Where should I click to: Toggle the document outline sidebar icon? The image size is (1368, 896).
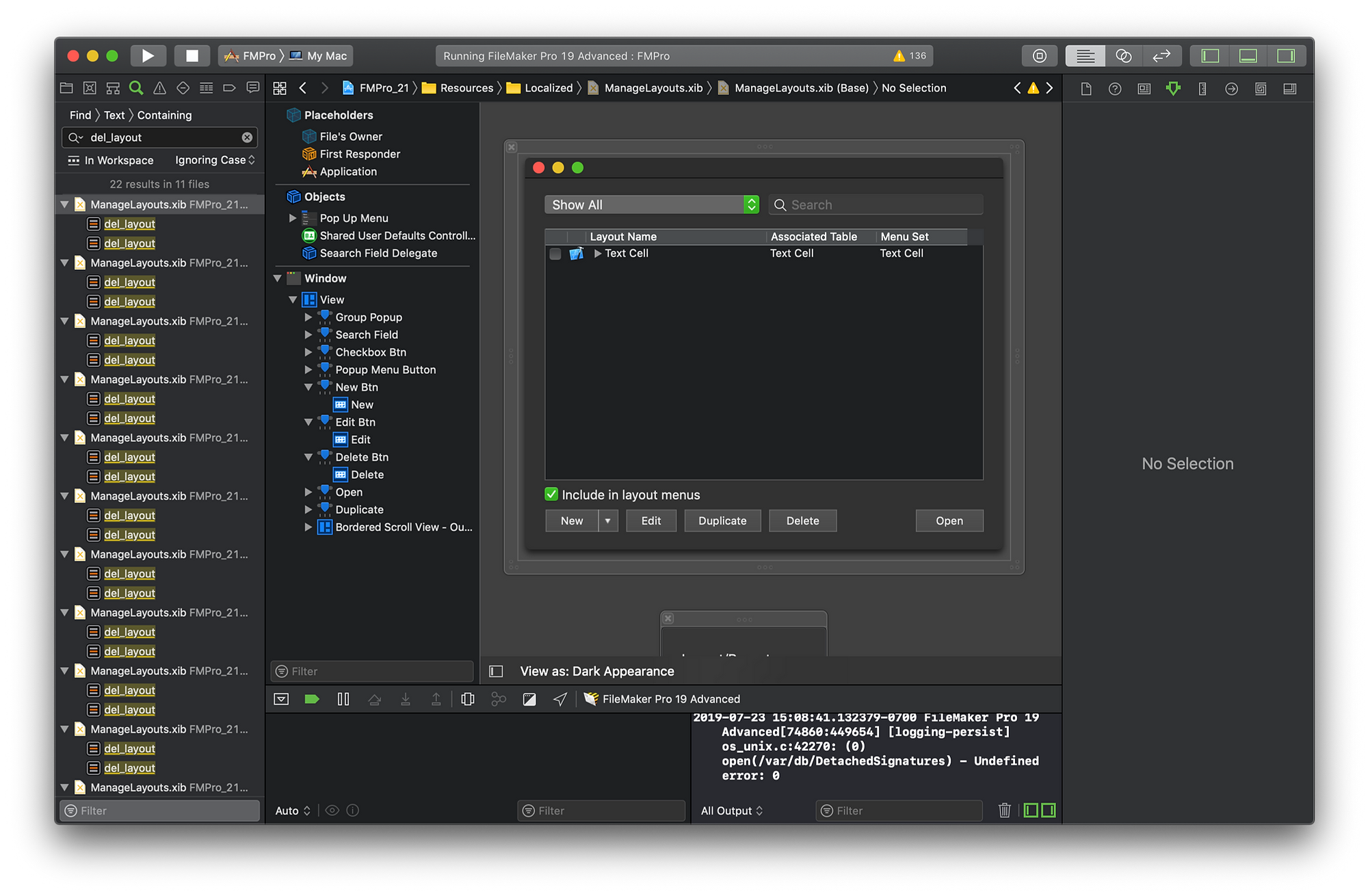click(x=497, y=672)
